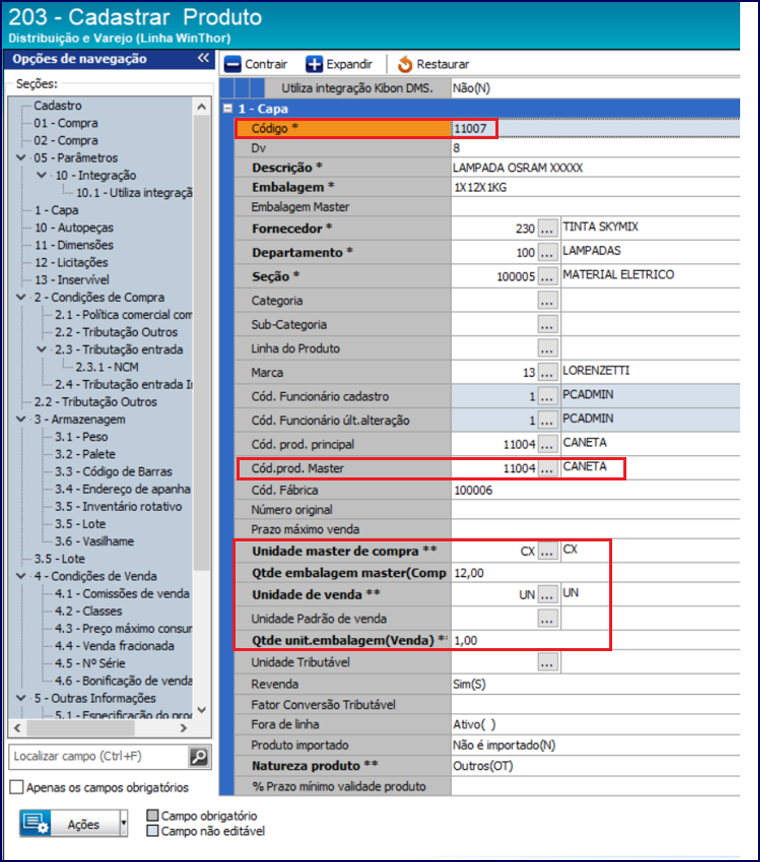Open Cód. Funcionário últ.alteração lookup button
The image size is (760, 862).
pyautogui.click(x=547, y=421)
